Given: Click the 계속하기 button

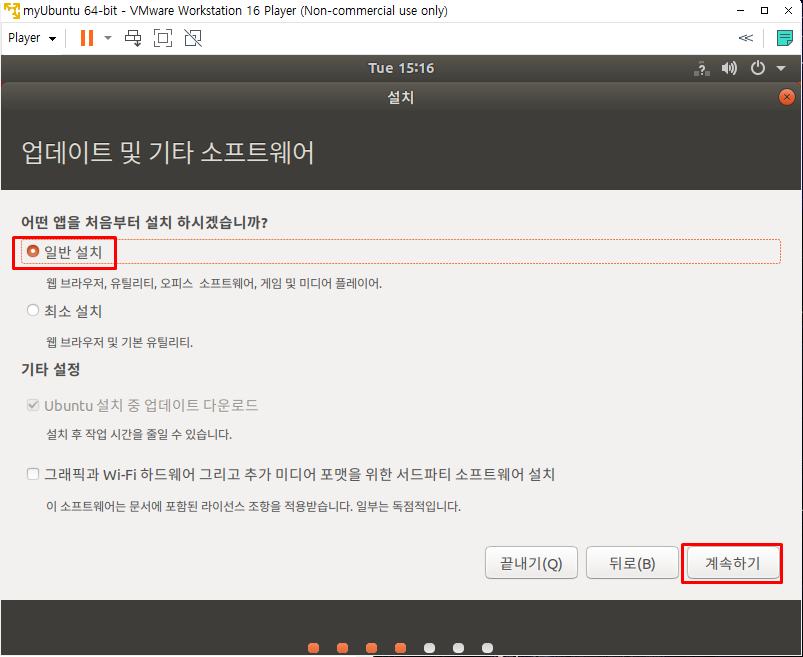Looking at the screenshot, I should point(732,563).
